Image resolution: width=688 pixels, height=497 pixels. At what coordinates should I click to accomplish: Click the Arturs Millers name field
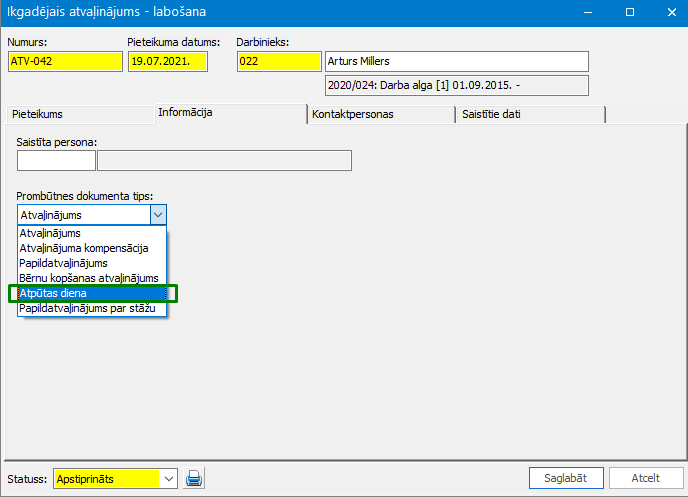(x=457, y=61)
